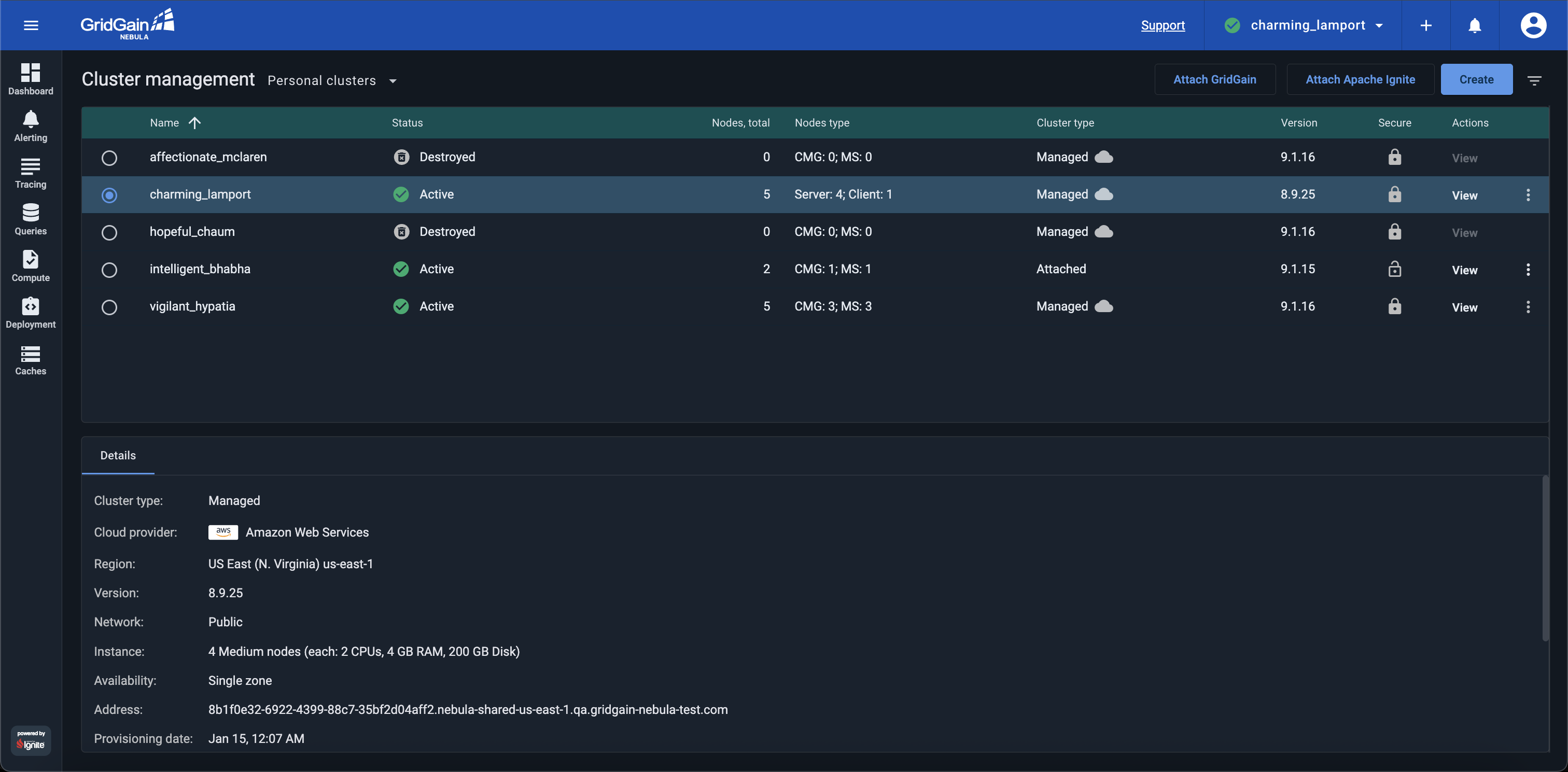Open the Caches section
The height and width of the screenshot is (772, 1568).
click(x=30, y=359)
